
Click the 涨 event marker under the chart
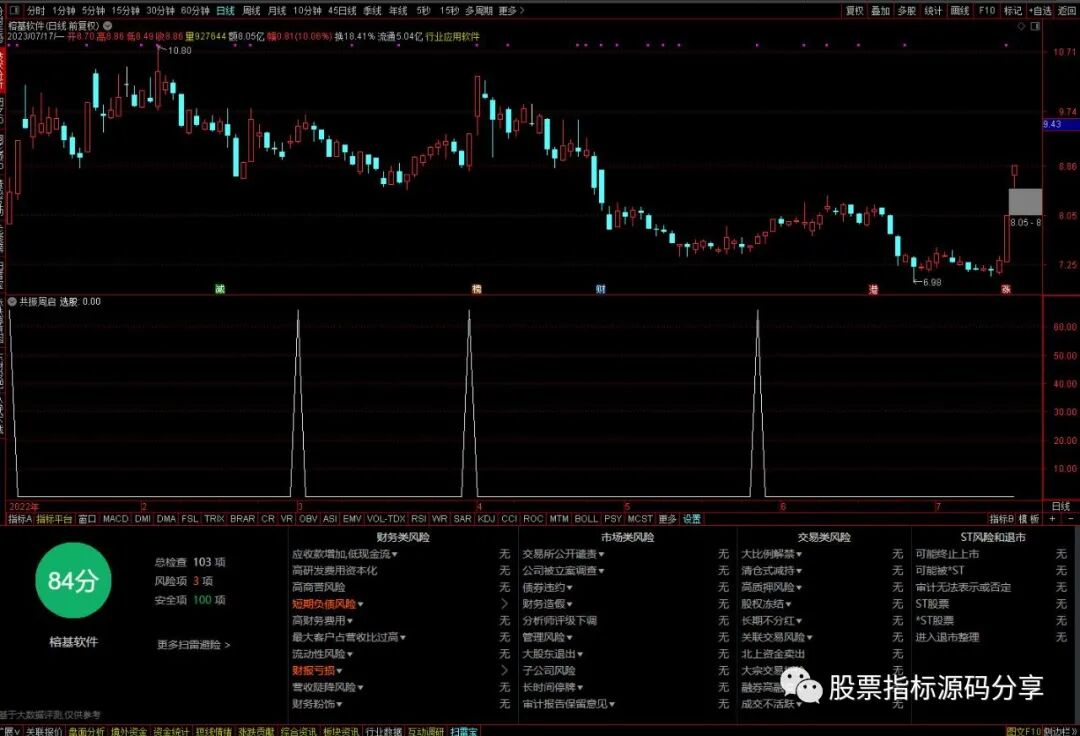click(1006, 289)
